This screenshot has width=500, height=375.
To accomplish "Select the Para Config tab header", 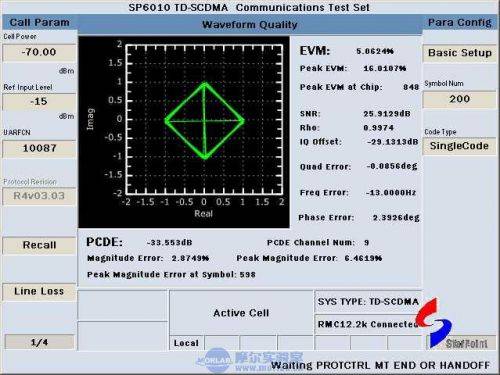I will tap(459, 22).
